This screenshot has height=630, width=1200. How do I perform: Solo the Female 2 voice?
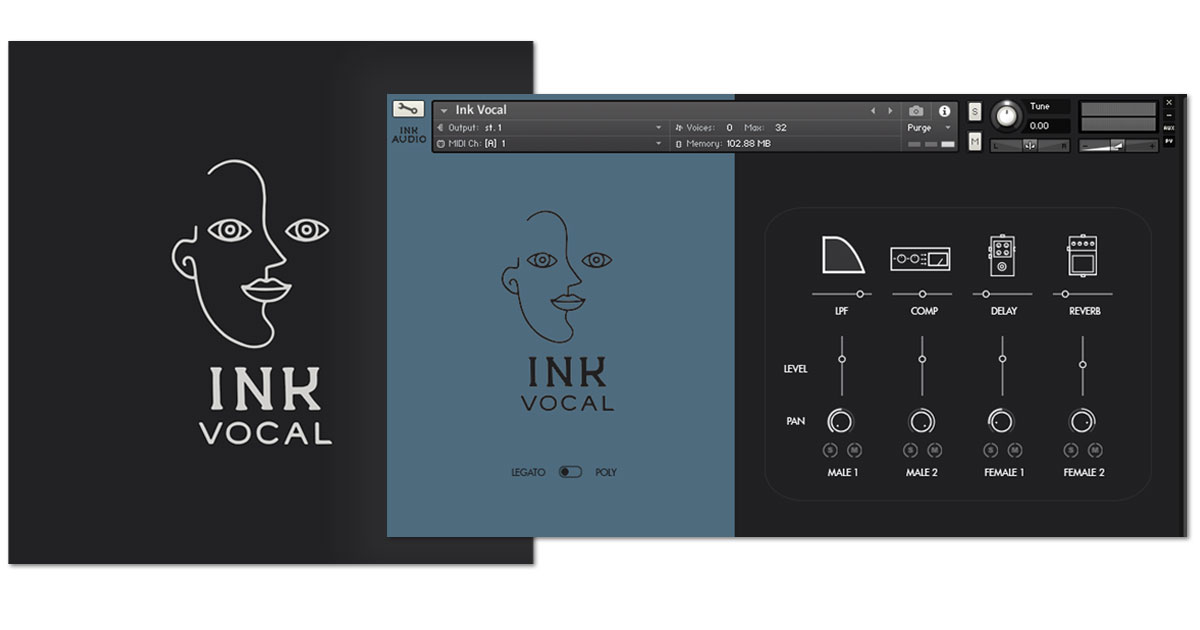pyautogui.click(x=1071, y=450)
